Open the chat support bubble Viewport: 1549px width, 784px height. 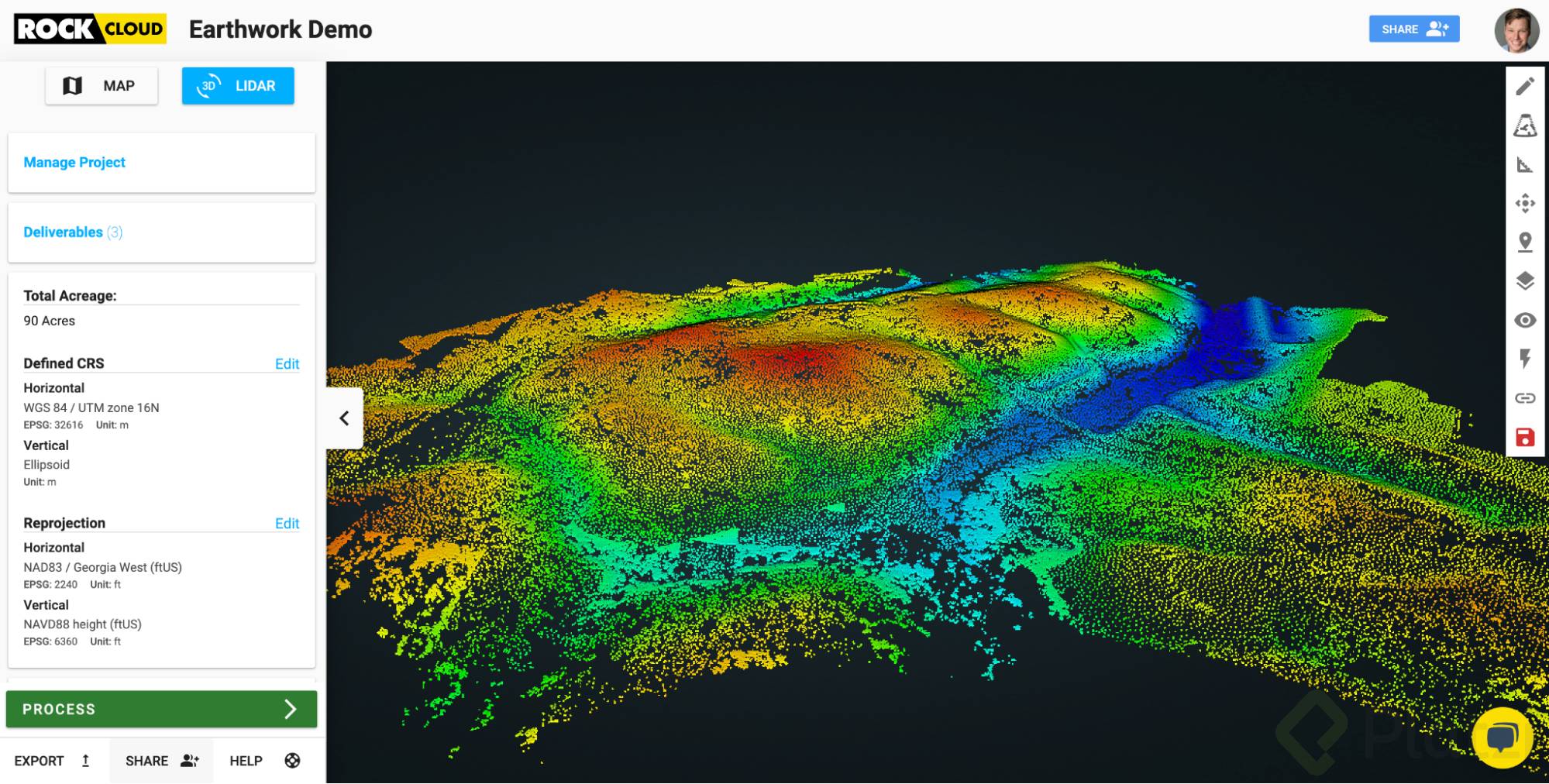click(x=1502, y=737)
